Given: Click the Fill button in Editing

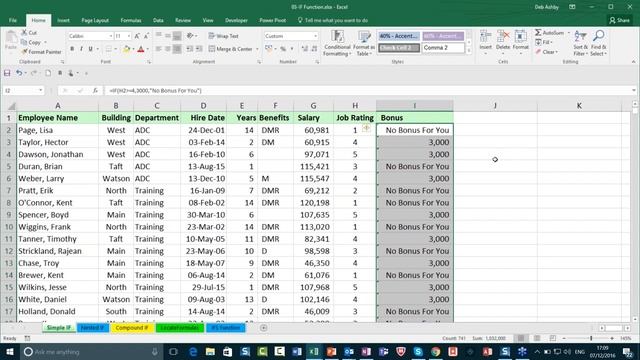Looking at the screenshot, I should pos(543,42).
